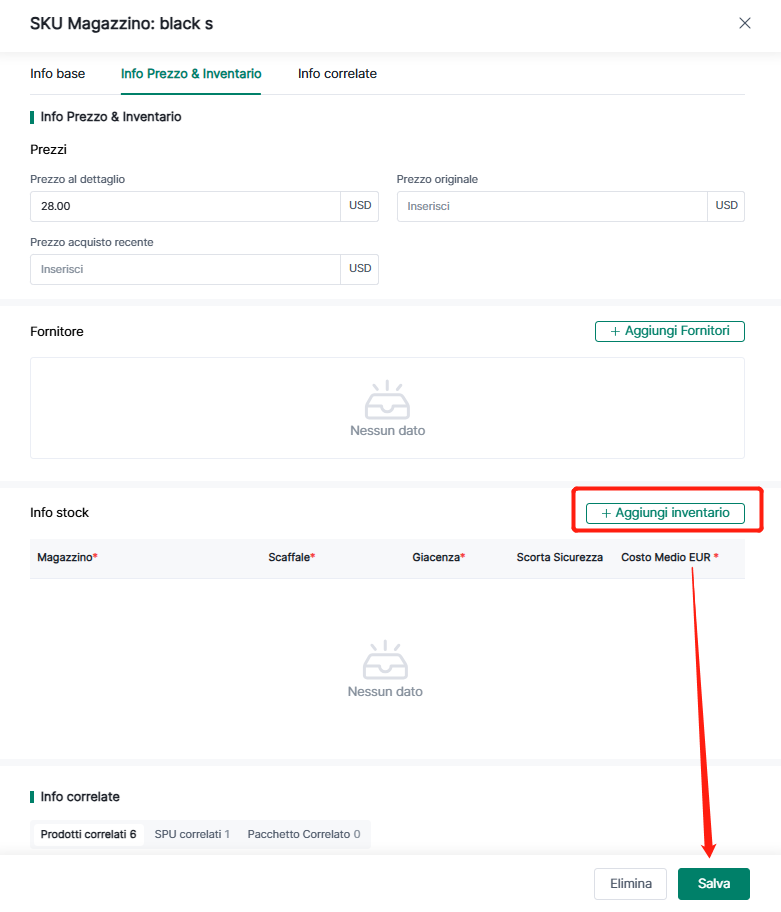Click the Prezzo al dettaglio field

186,207
